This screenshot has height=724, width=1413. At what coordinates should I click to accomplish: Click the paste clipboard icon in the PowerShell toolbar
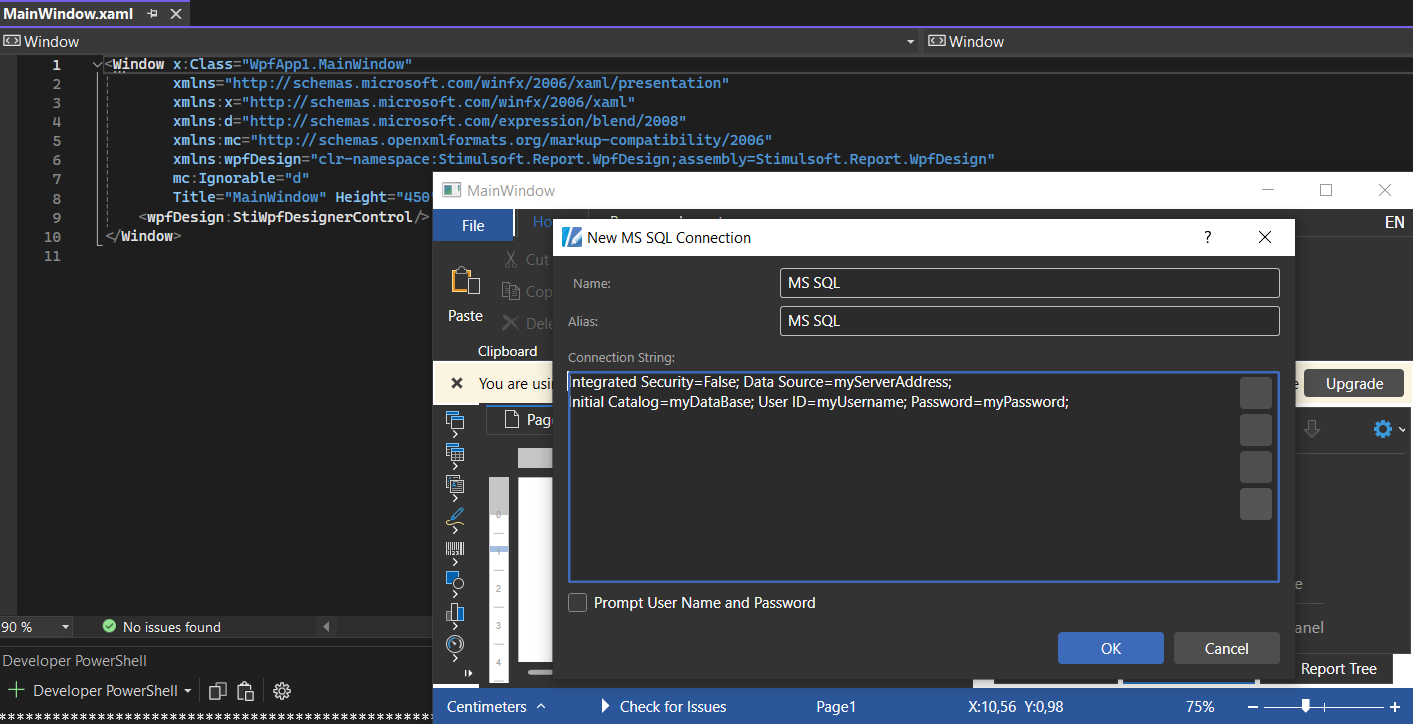point(245,691)
